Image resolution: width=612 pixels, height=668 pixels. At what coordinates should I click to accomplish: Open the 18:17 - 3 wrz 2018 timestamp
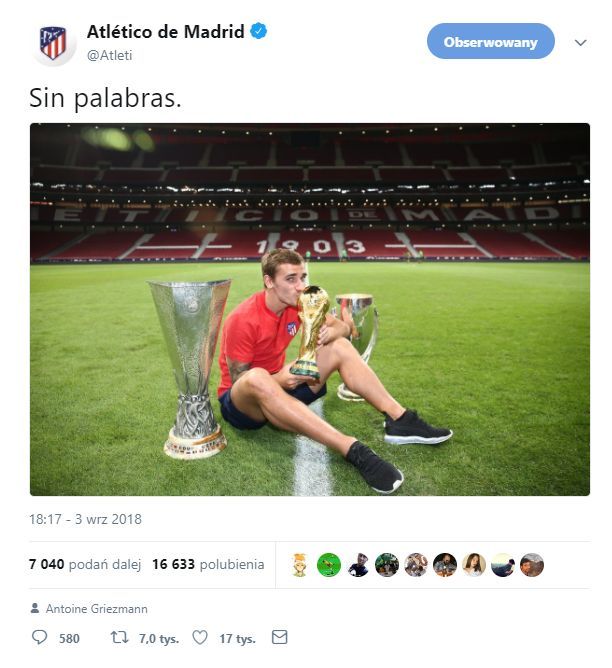(85, 519)
